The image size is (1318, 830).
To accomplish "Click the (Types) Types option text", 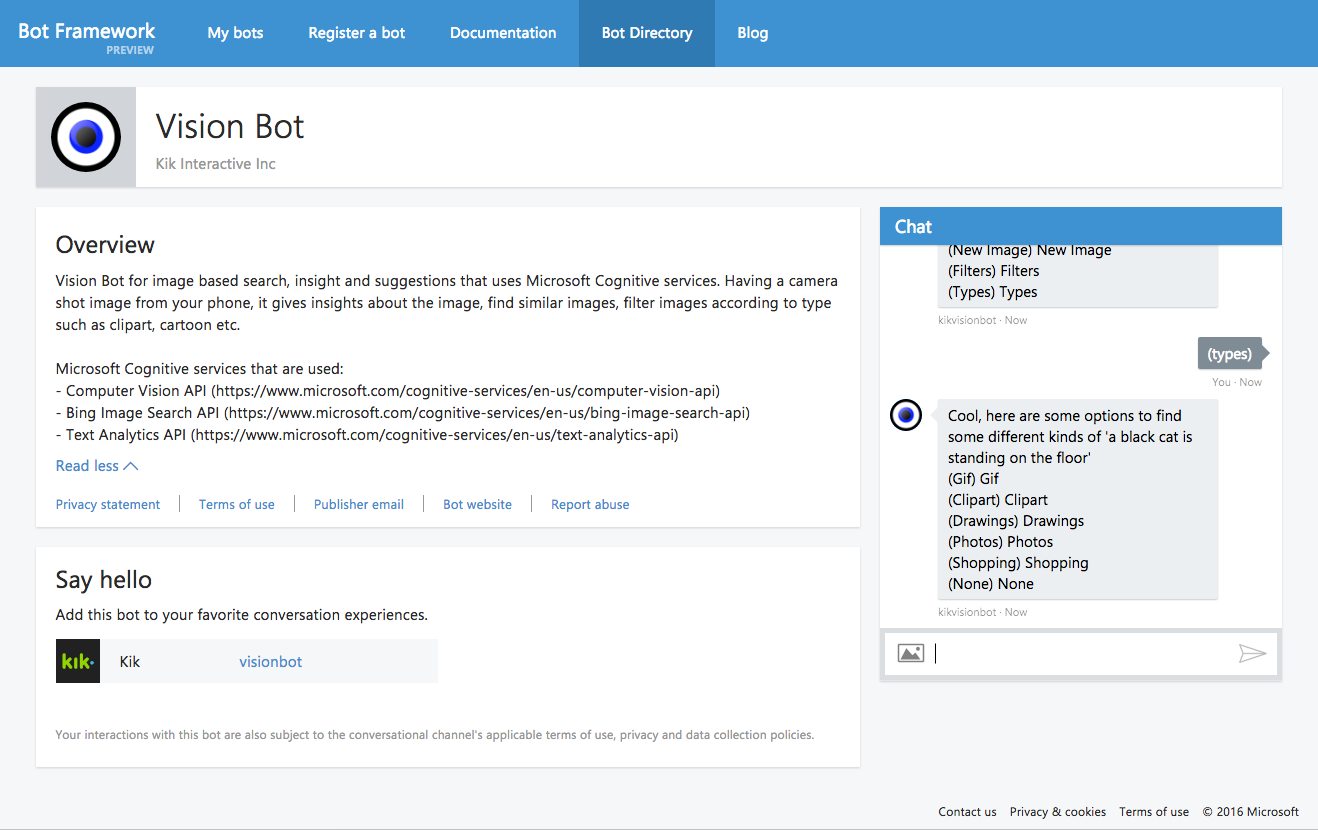I will click(x=993, y=292).
